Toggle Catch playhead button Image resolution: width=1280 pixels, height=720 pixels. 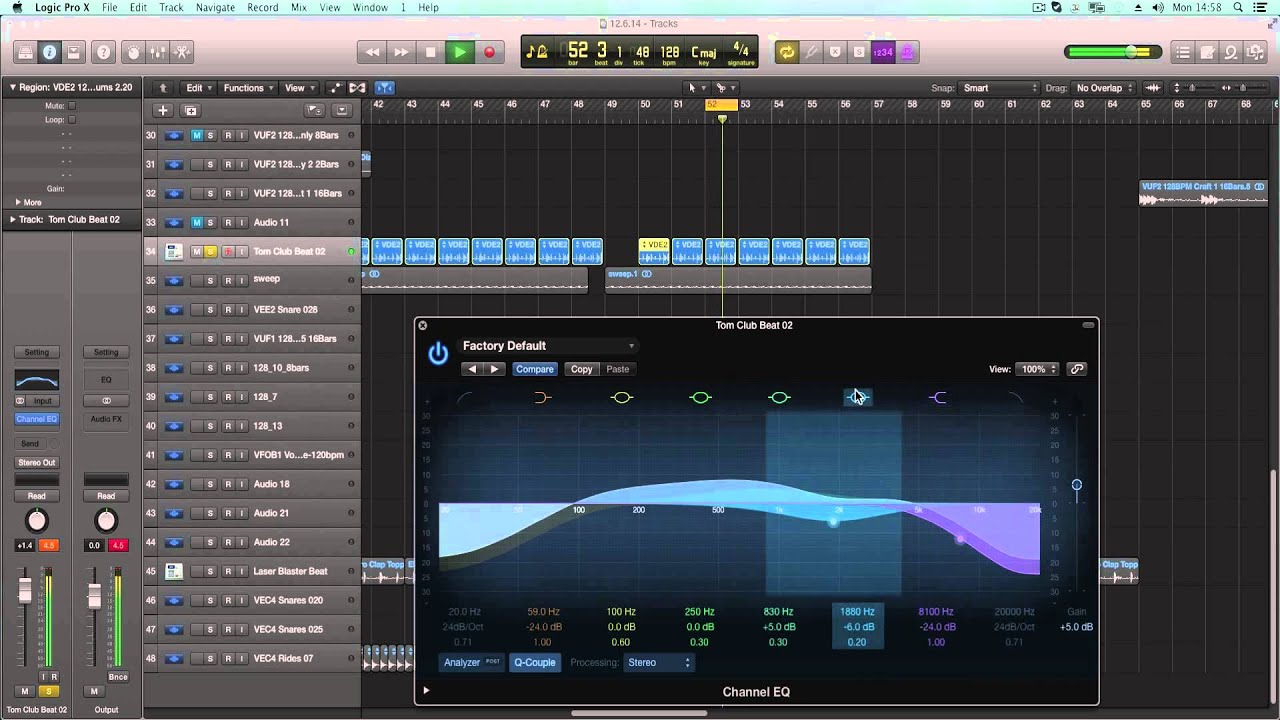click(384, 88)
